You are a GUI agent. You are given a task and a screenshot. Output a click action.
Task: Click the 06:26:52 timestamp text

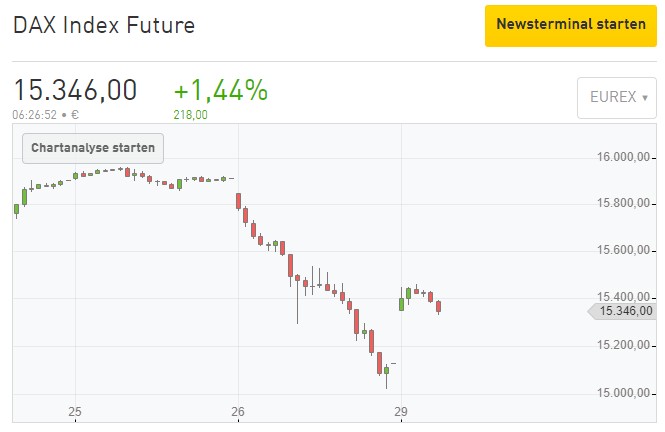click(34, 115)
